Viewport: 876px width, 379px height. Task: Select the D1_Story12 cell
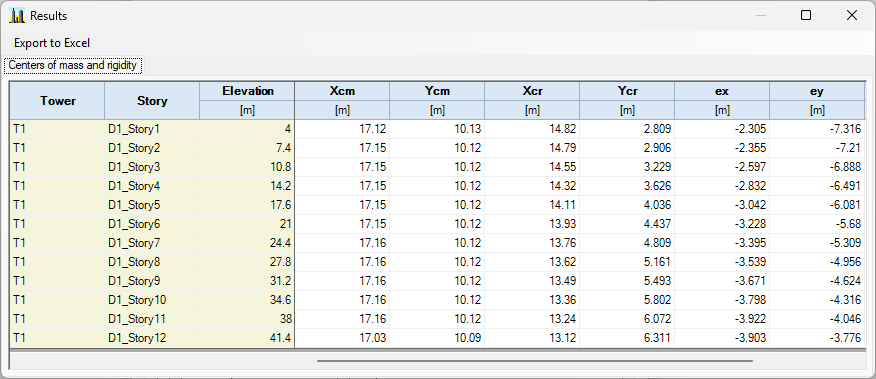point(152,338)
